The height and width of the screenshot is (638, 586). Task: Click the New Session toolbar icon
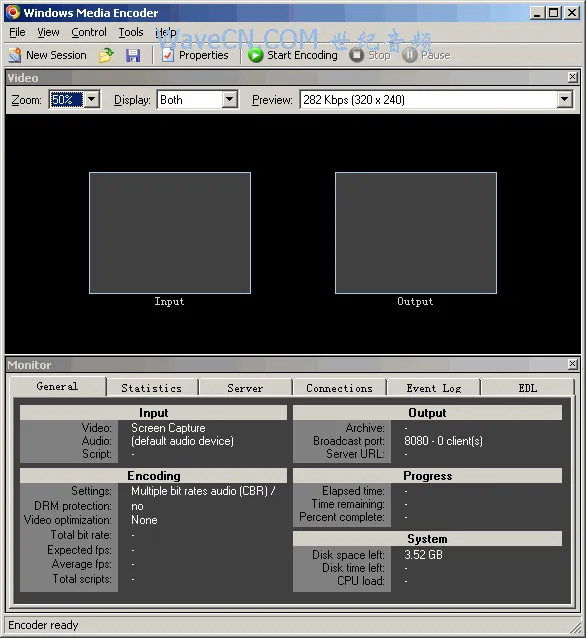pos(15,55)
